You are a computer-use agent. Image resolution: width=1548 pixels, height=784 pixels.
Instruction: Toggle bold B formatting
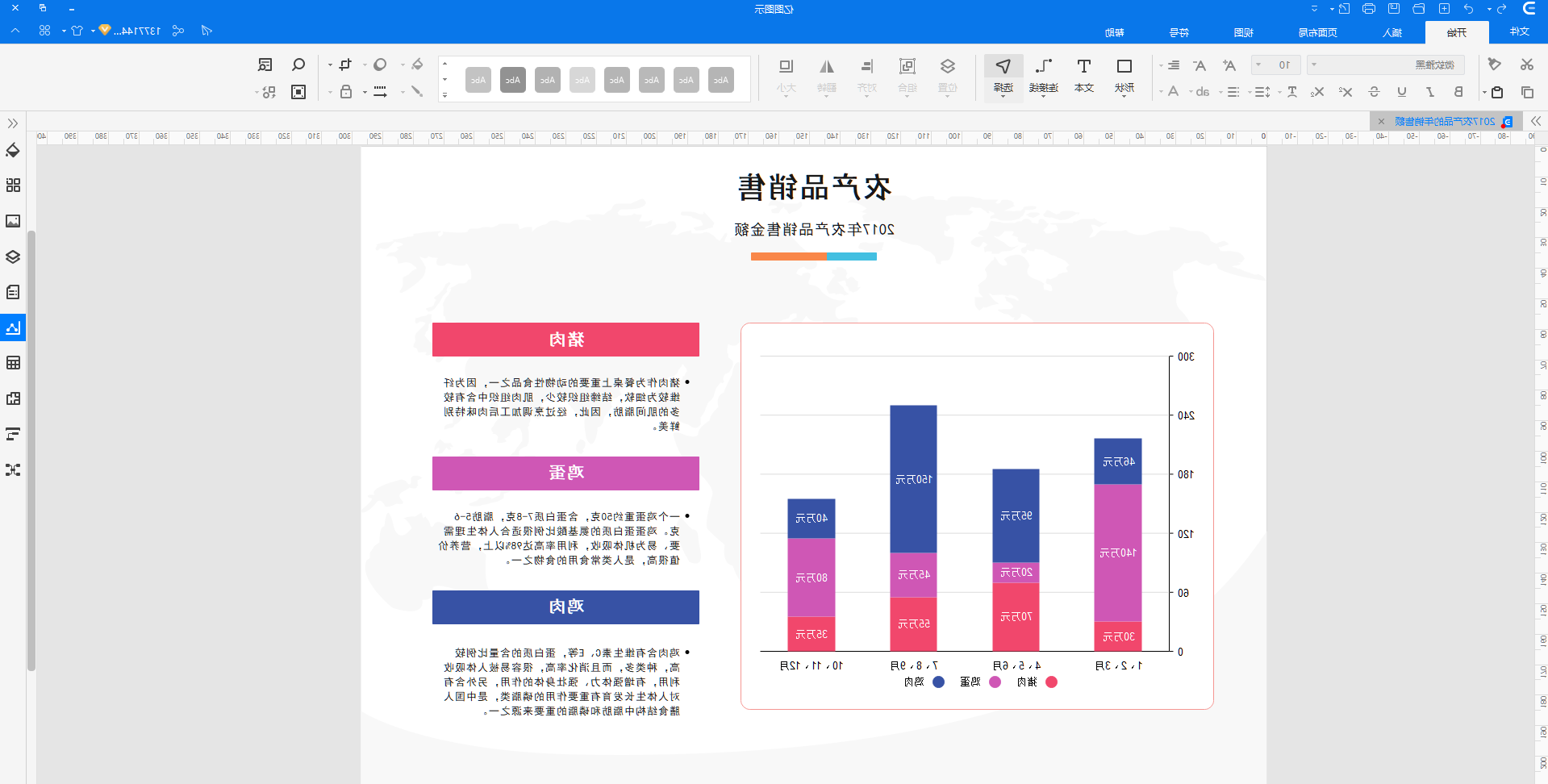click(x=1458, y=92)
